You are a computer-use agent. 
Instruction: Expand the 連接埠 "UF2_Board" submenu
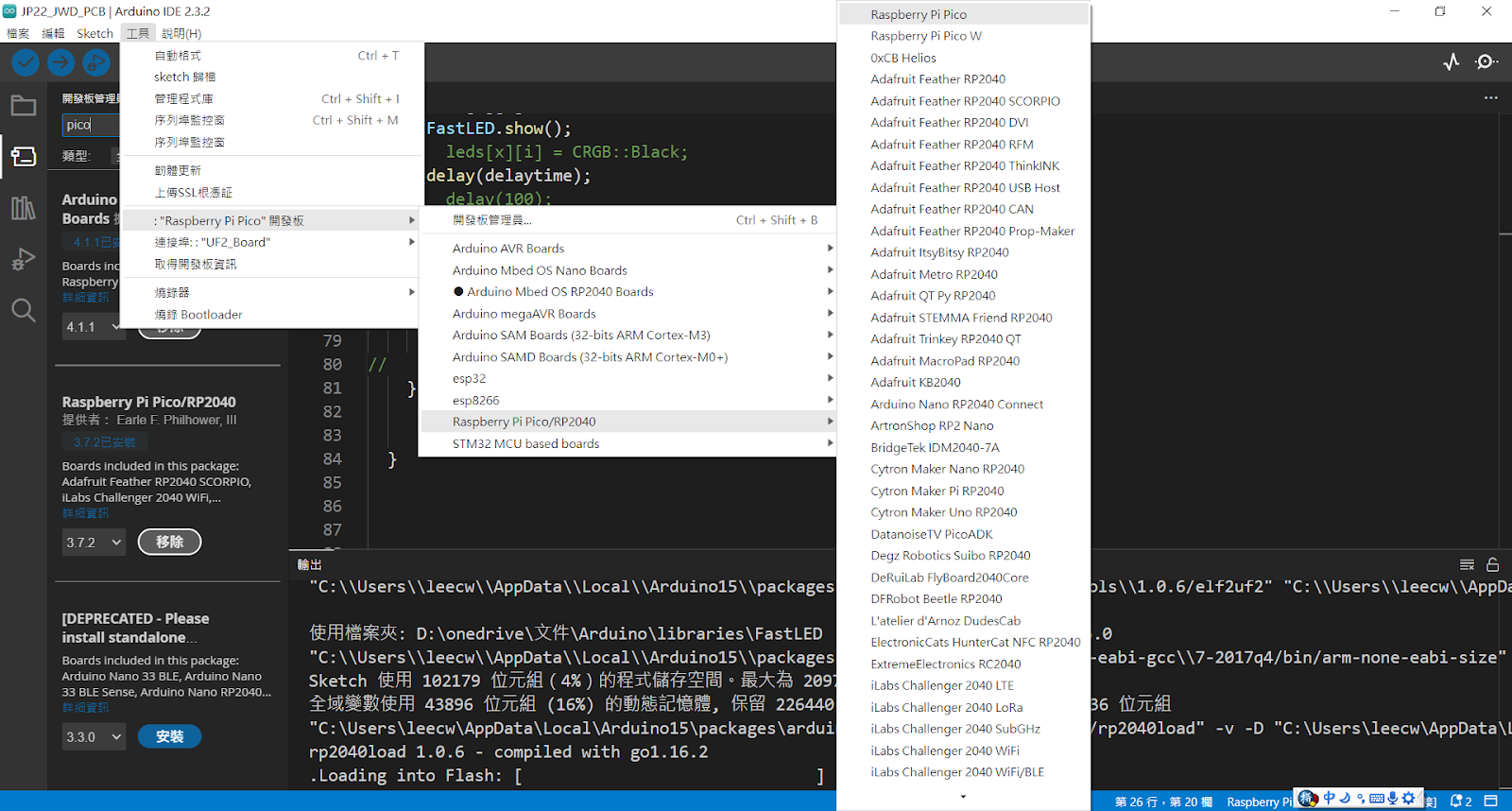(269, 242)
